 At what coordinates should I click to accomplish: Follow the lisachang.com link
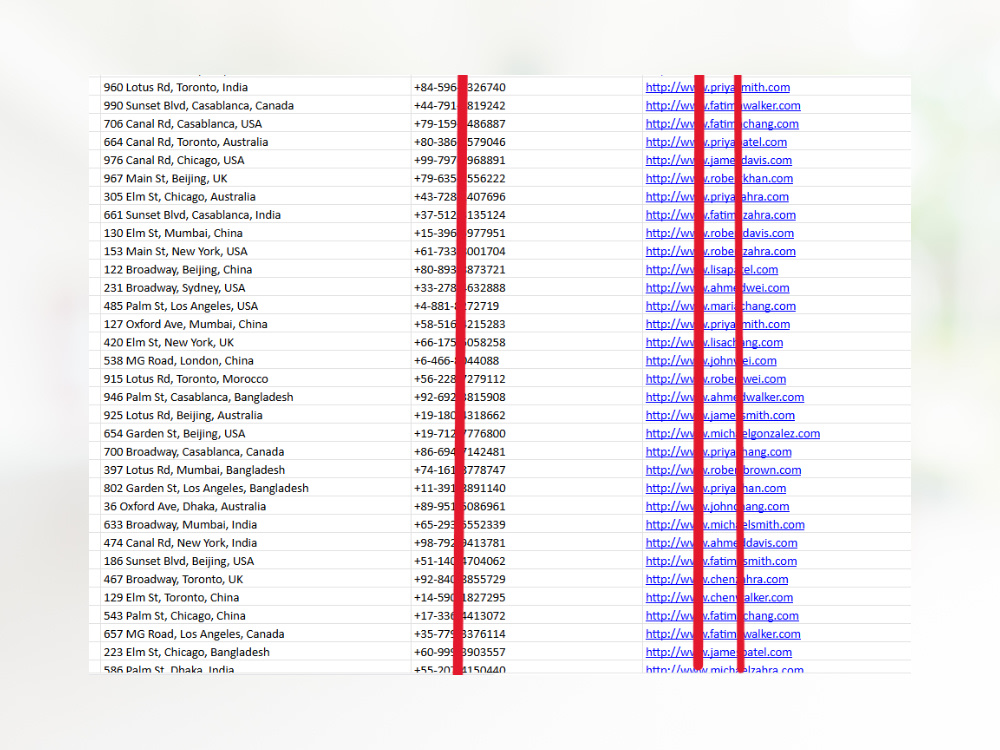click(x=714, y=342)
